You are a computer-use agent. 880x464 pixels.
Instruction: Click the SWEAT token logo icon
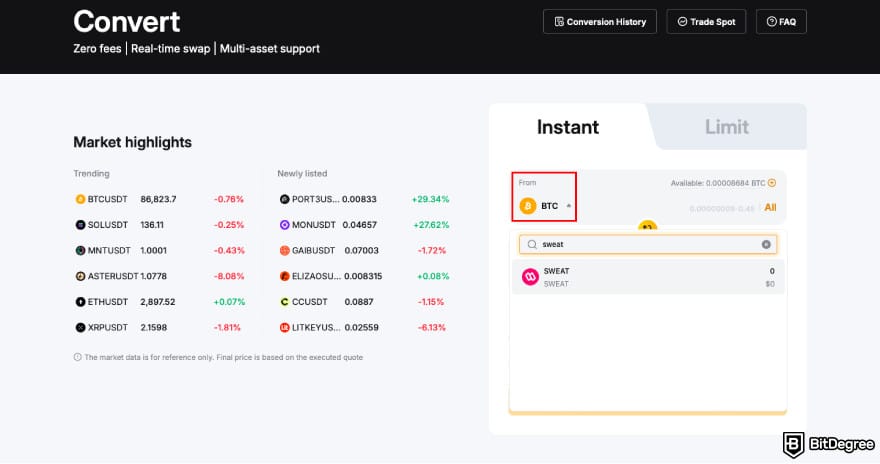530,277
